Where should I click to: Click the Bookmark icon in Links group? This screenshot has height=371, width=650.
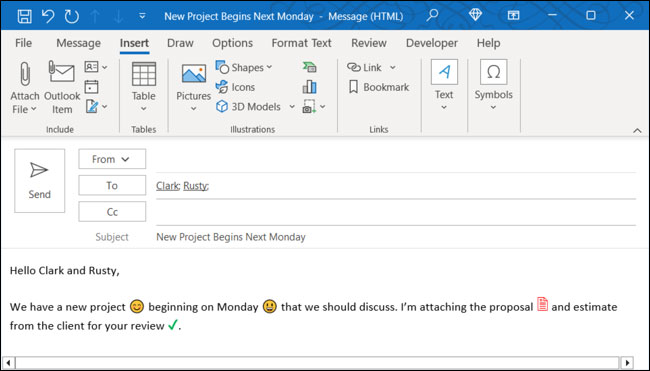click(x=353, y=87)
